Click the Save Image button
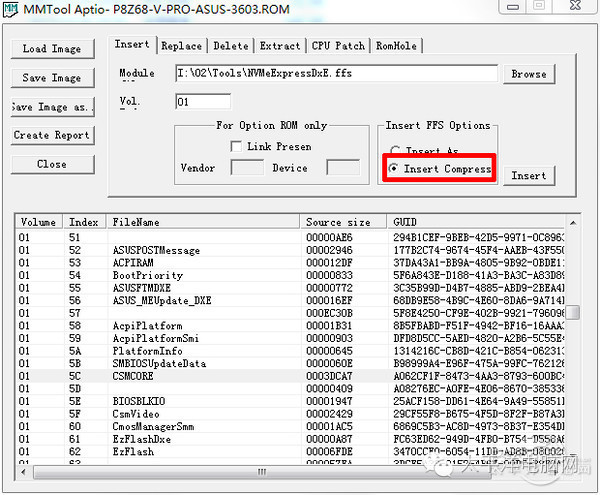This screenshot has height=495, width=600. pyautogui.click(x=52, y=78)
